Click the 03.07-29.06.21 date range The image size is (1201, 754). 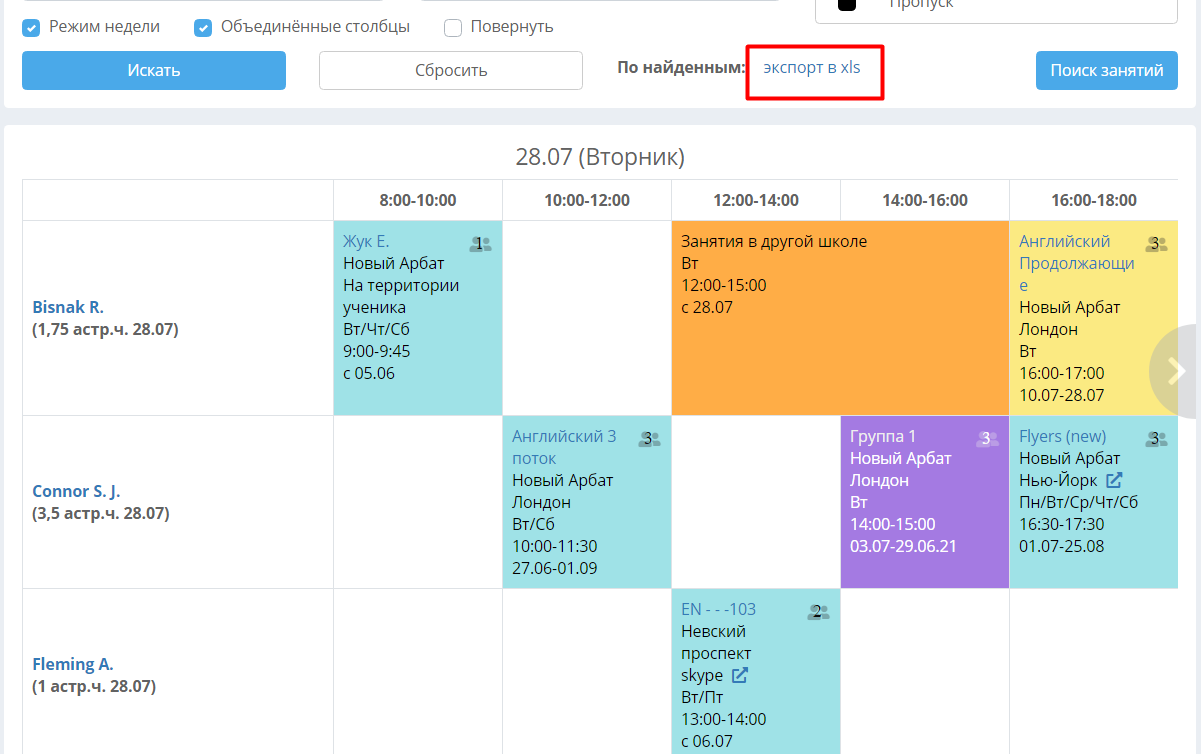click(904, 546)
